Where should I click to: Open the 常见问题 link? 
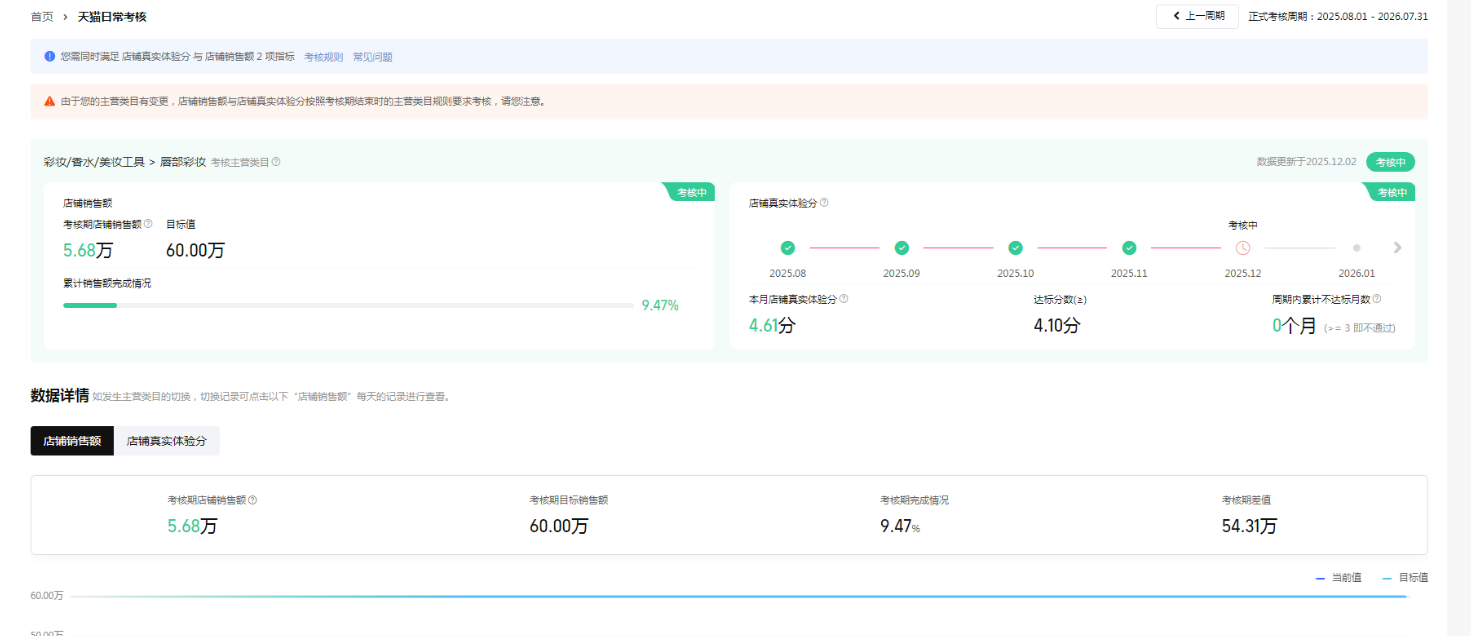coord(372,57)
